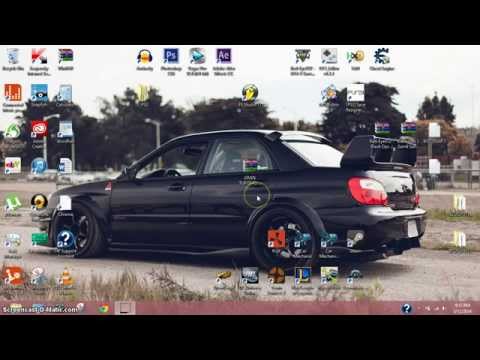Select the Word document desktop icon
Viewport: 480px width, 360px height.
(x=65, y=165)
